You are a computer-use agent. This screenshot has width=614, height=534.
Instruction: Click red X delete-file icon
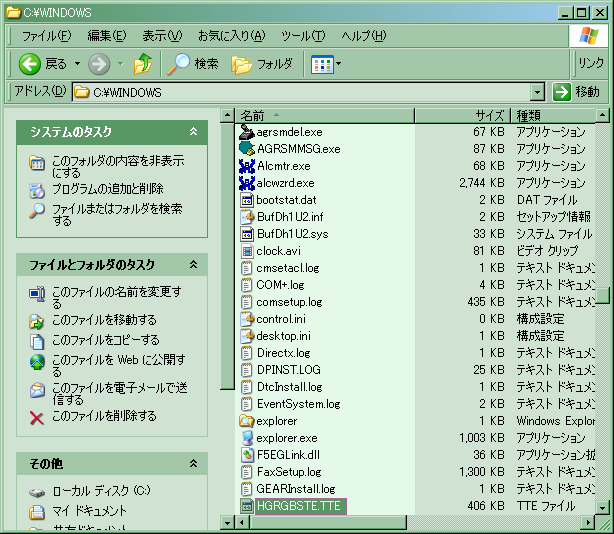coord(37,418)
